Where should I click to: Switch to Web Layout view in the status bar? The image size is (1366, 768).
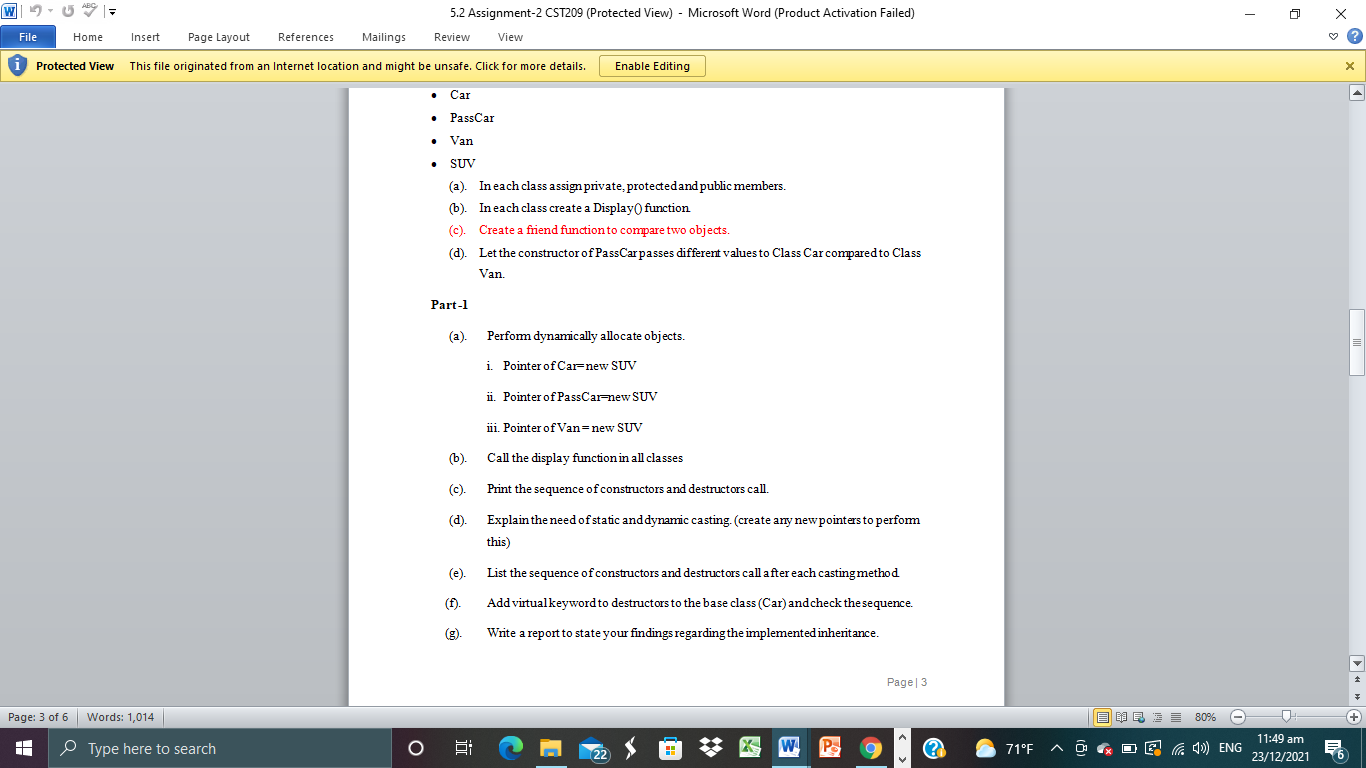coord(1138,716)
